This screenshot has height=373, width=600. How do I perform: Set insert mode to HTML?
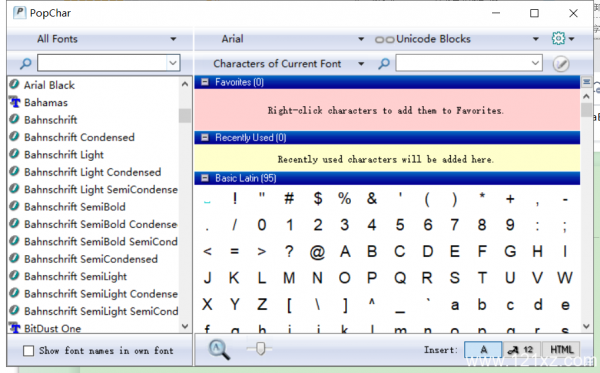[x=561, y=350]
